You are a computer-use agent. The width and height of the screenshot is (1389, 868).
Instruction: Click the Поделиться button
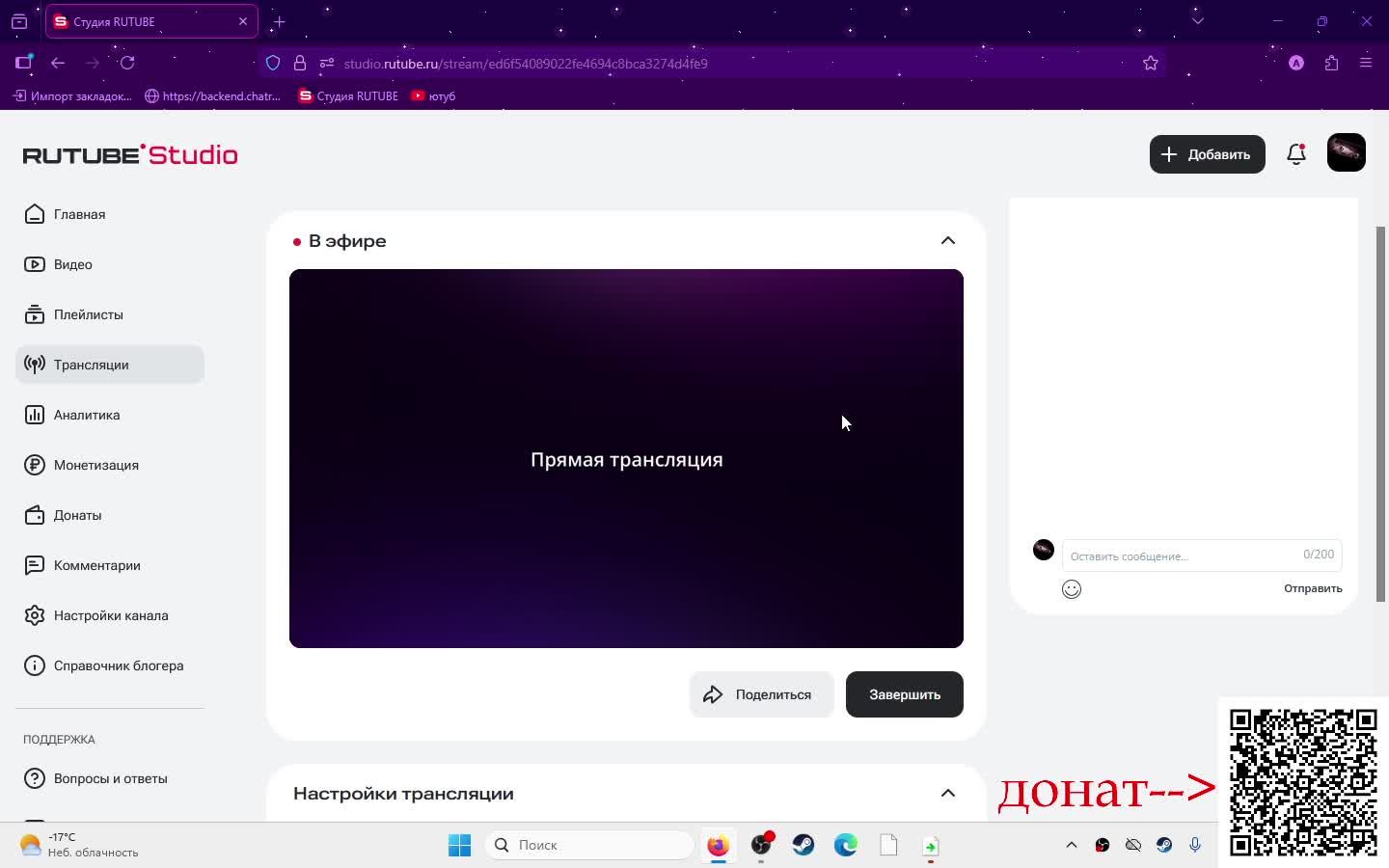(x=761, y=694)
